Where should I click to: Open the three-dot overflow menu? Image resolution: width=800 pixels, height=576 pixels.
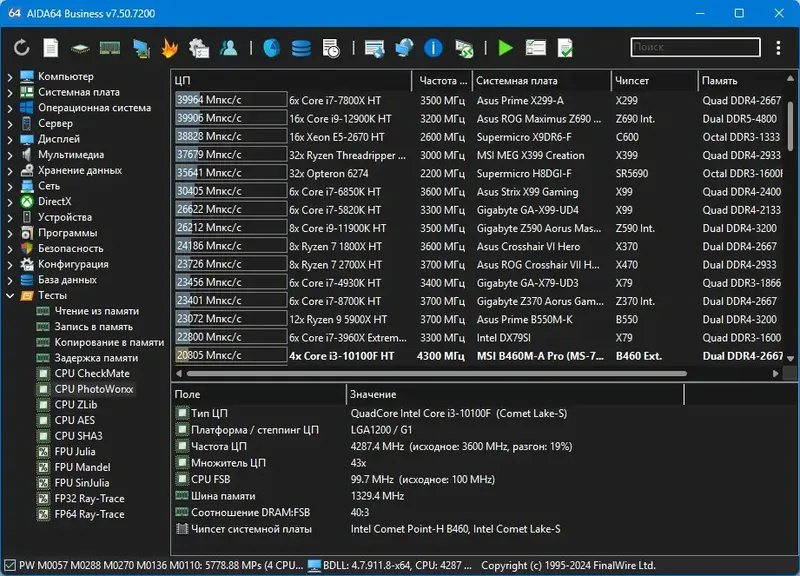[778, 47]
